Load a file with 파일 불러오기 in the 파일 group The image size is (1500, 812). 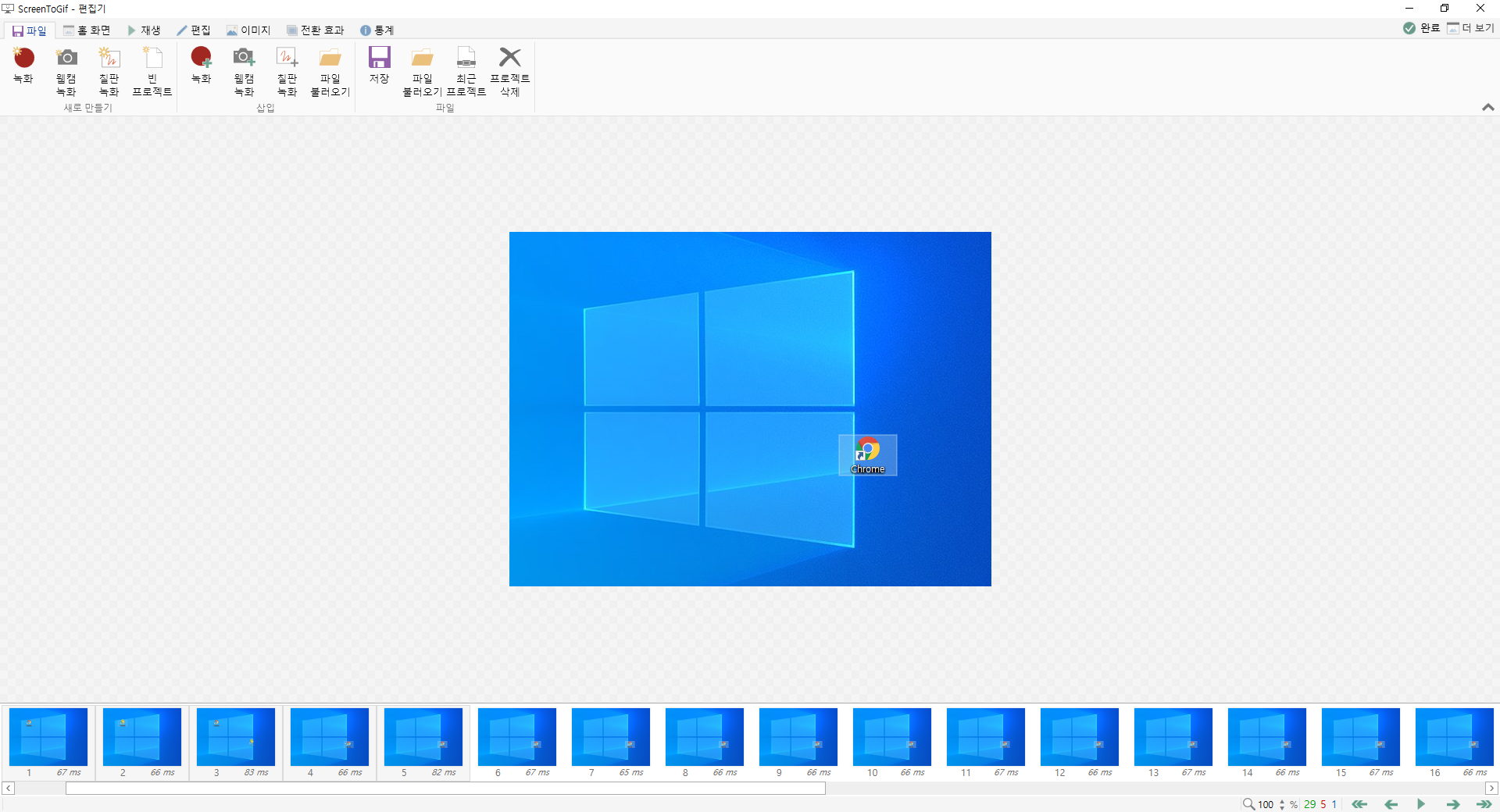(423, 71)
